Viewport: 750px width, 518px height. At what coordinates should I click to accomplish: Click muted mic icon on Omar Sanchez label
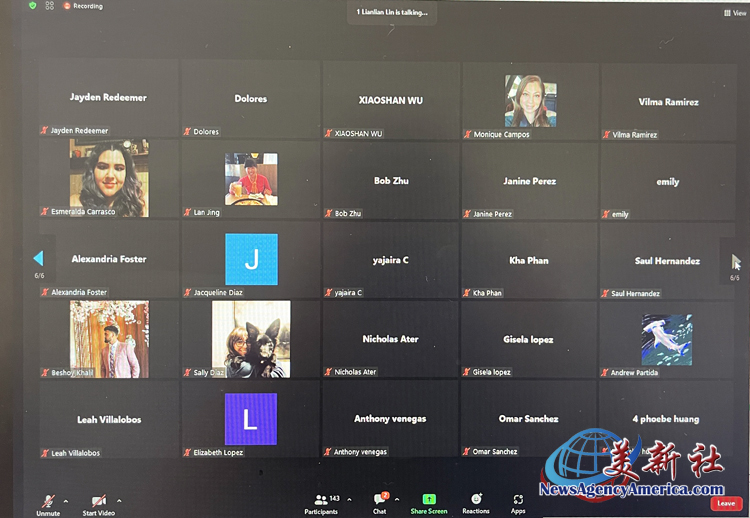coord(466,452)
